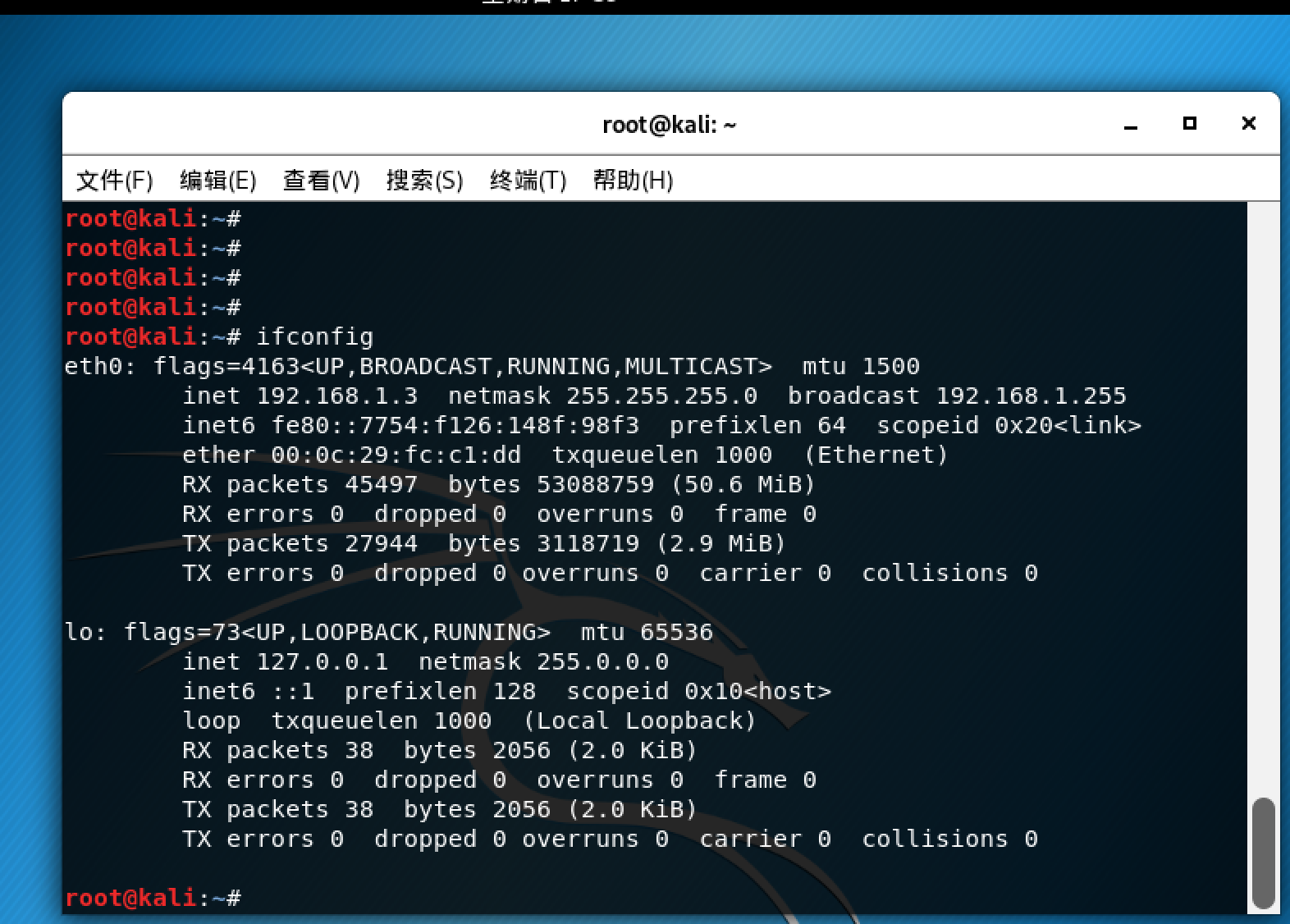Image resolution: width=1290 pixels, height=924 pixels.
Task: Click the inet 127.0.0.1 loopback address
Action: pyautogui.click(x=286, y=661)
